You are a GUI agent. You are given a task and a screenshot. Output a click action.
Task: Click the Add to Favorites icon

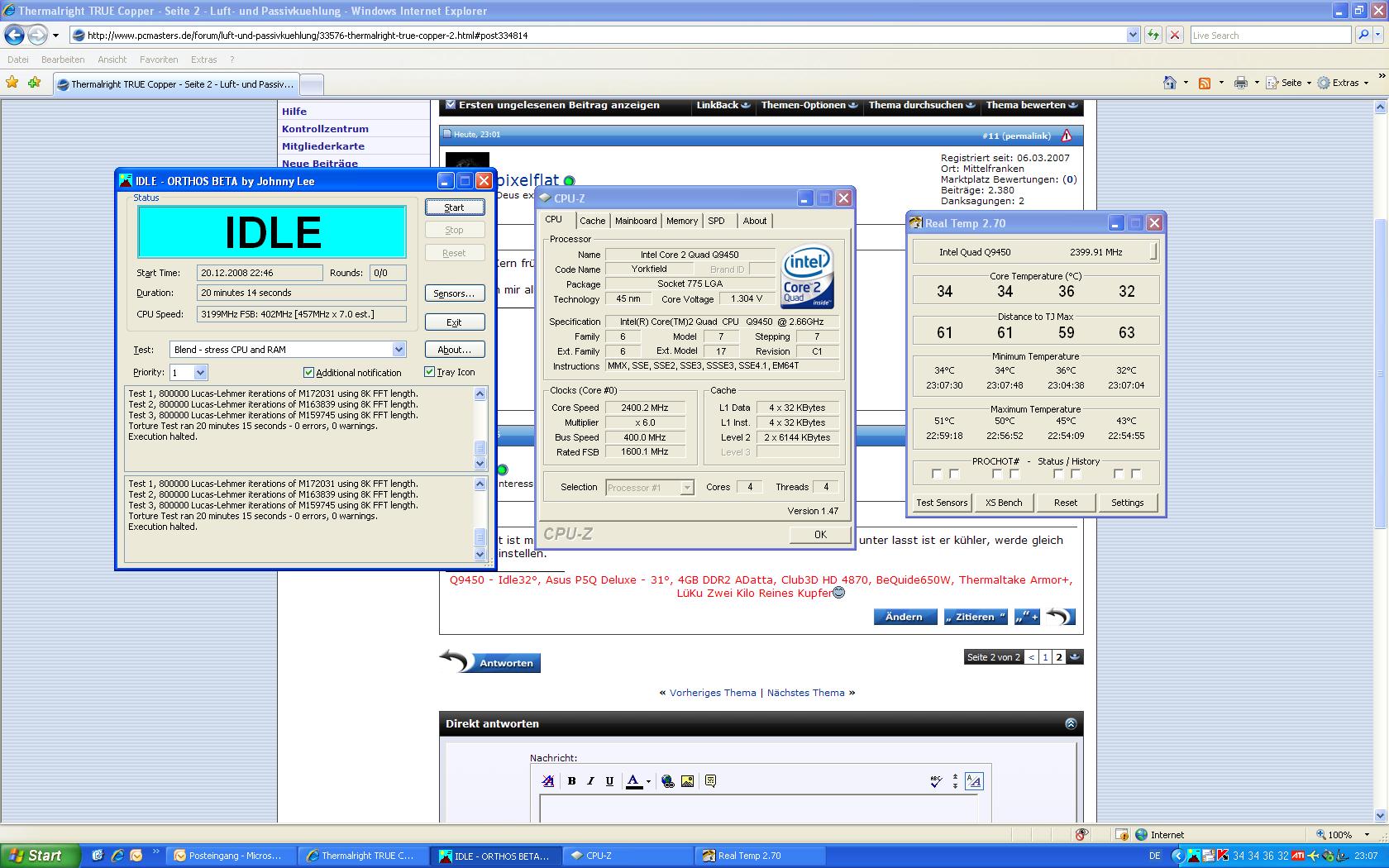point(34,83)
